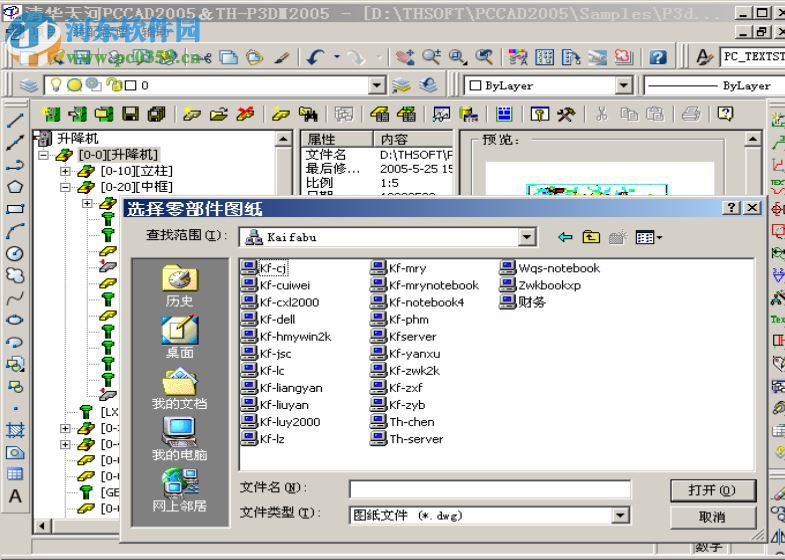
Task: Click the 取消 (Cancel) button
Action: pos(713,516)
